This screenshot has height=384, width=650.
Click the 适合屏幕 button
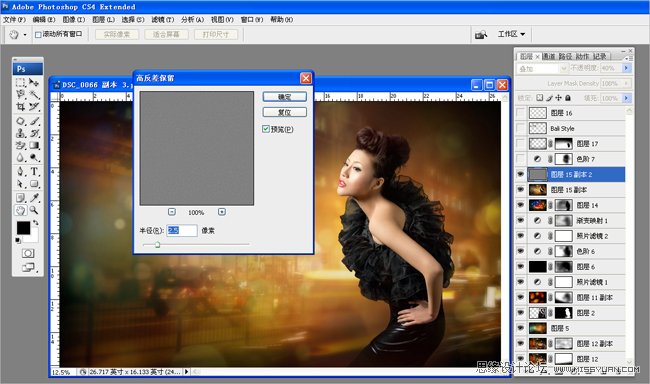coord(166,34)
